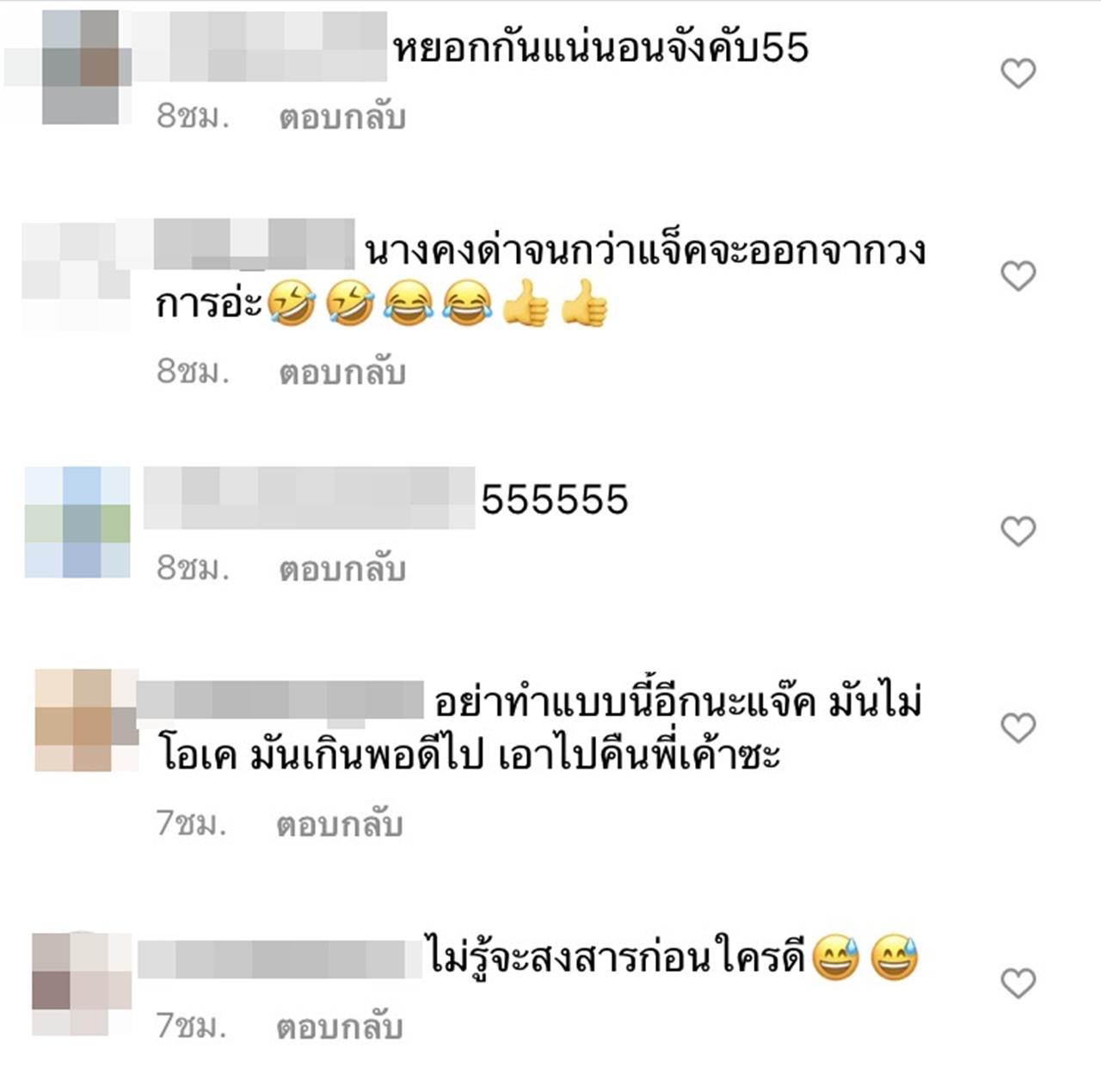Screen dimensions: 1101x1092
Task: Open the blurred username before 'อย่าทำแบบนี้อีกนะแจ๊ค'
Action: click(280, 700)
